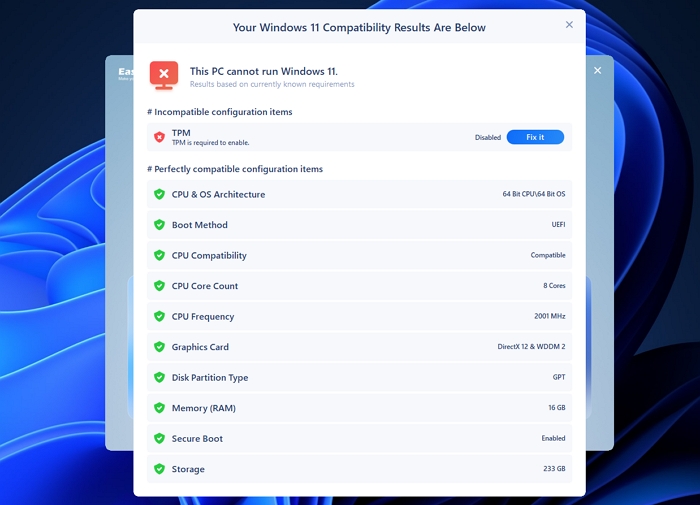Click the 'Enabled' value for Secure Boot
This screenshot has height=505, width=700.
point(553,438)
